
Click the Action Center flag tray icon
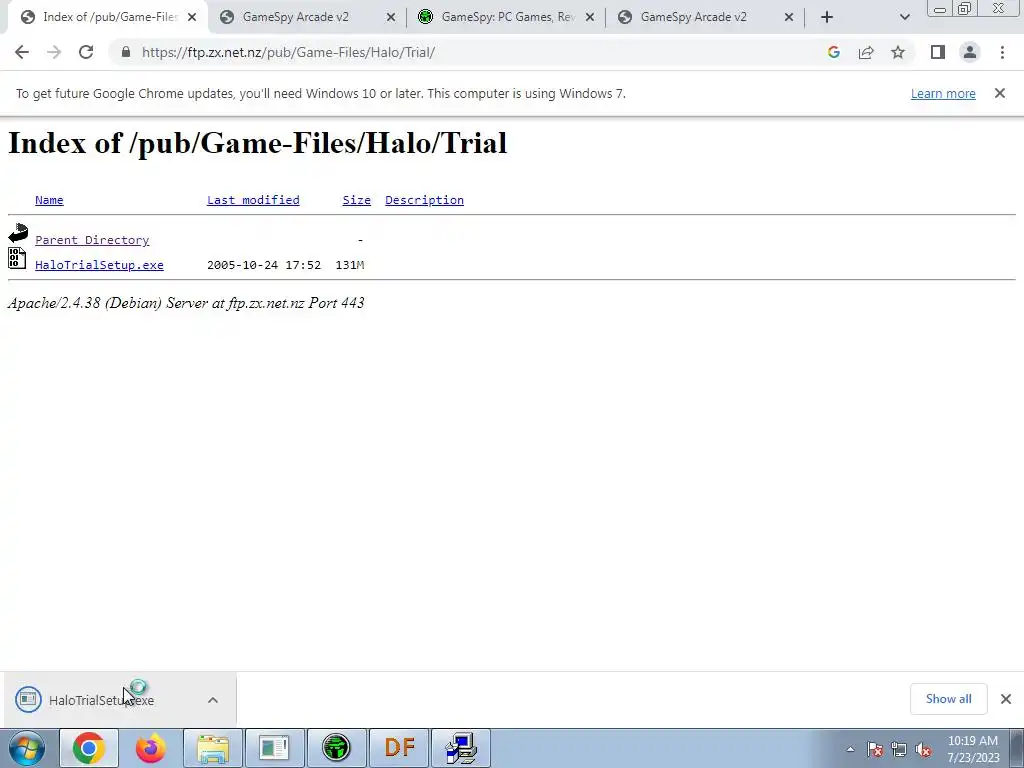point(875,750)
